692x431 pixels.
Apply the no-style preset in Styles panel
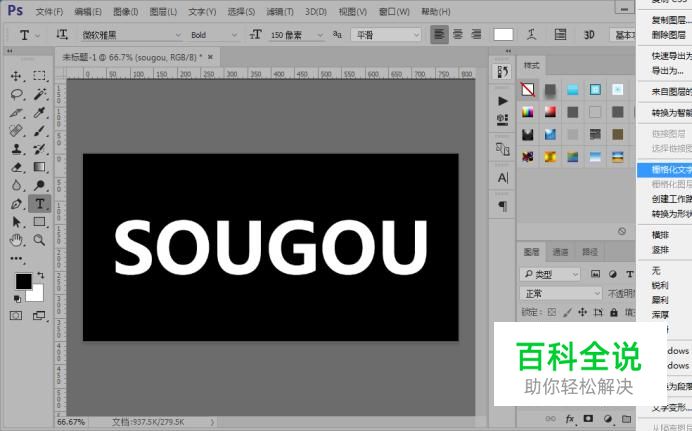point(527,90)
